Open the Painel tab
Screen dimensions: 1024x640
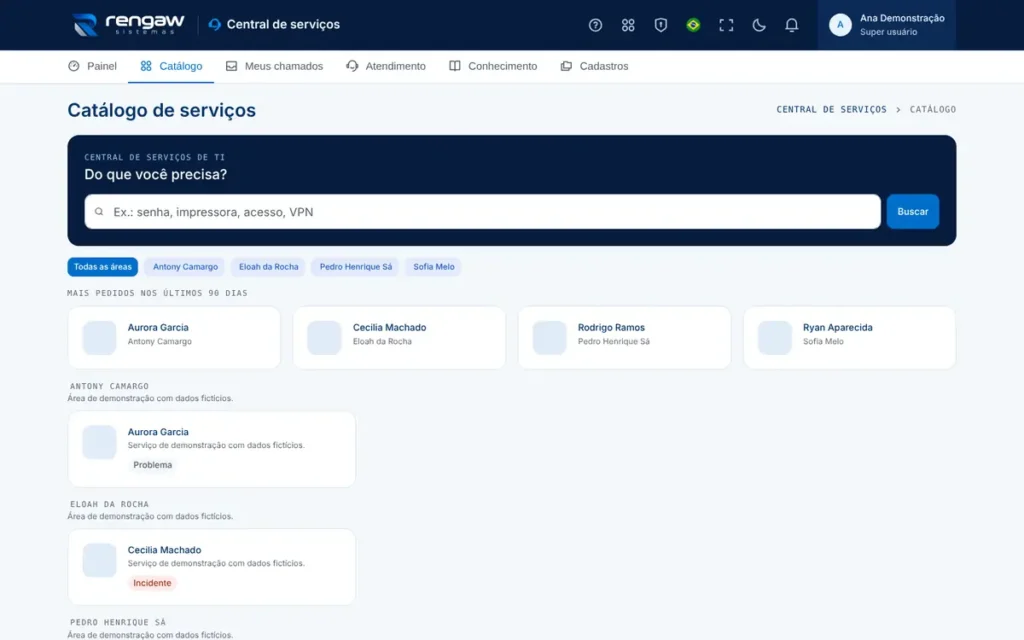pyautogui.click(x=92, y=66)
